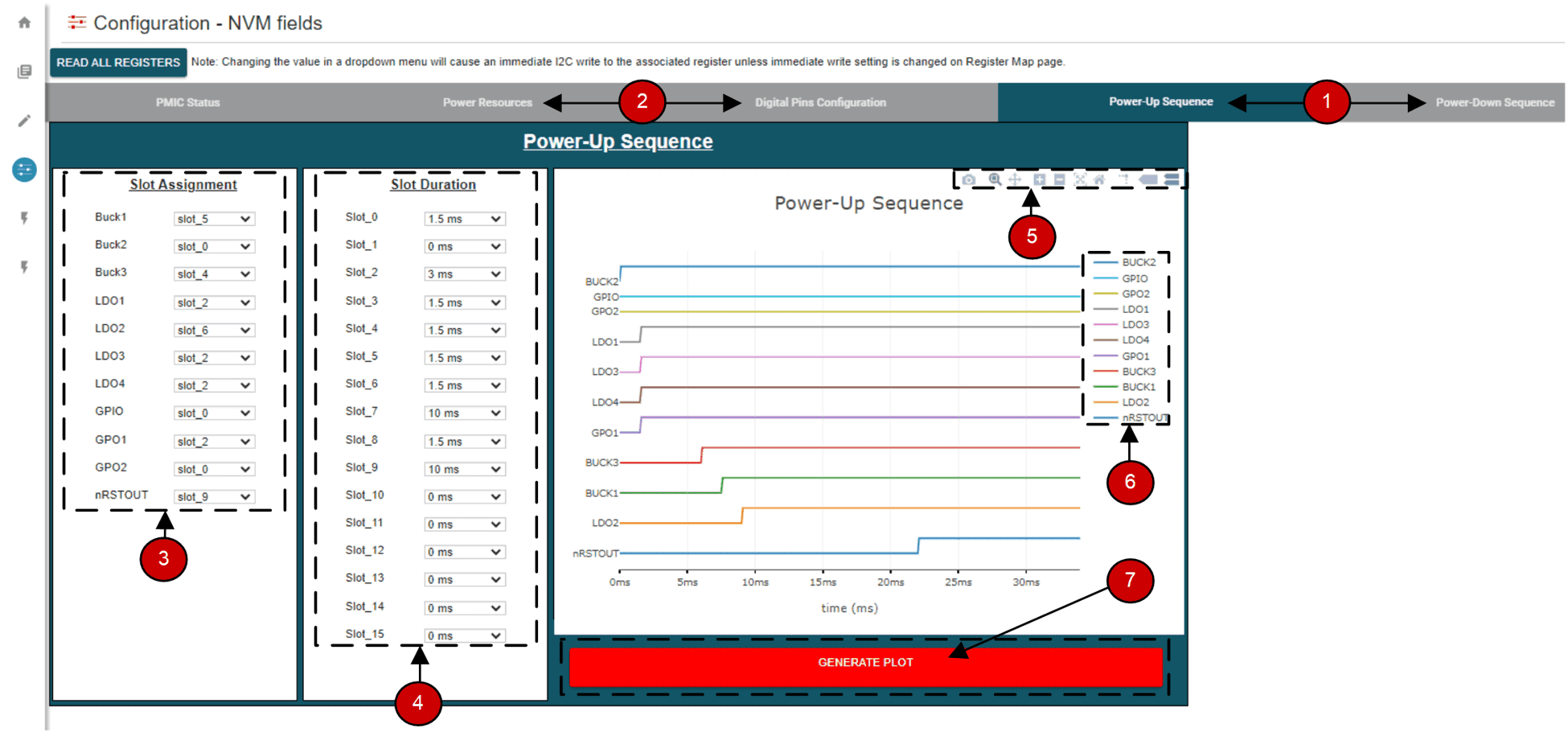Toggle LDO3 trace in the plot legend

pyautogui.click(x=1135, y=325)
